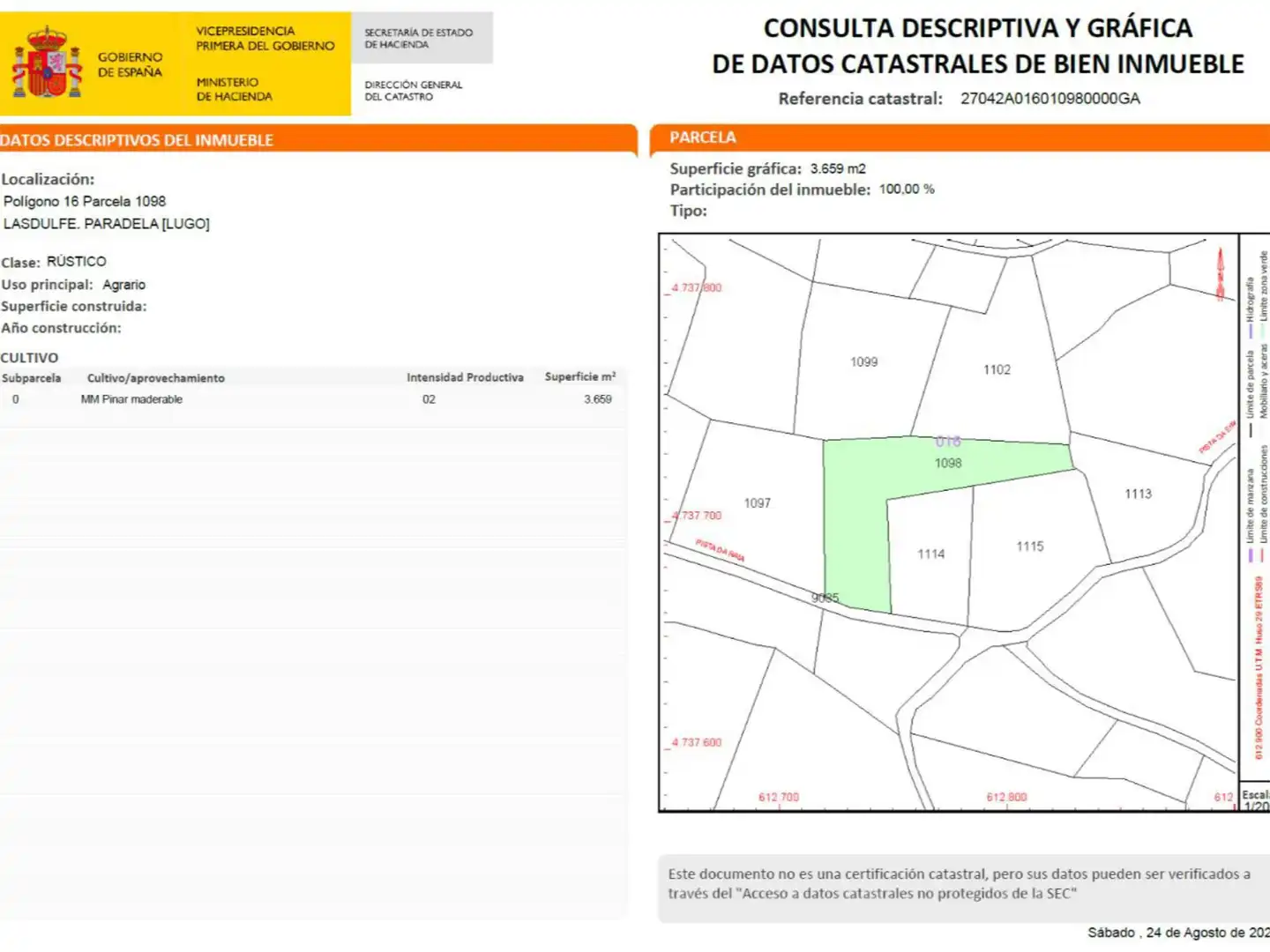Click the CULTIVO section label
1270x952 pixels.
(x=29, y=358)
